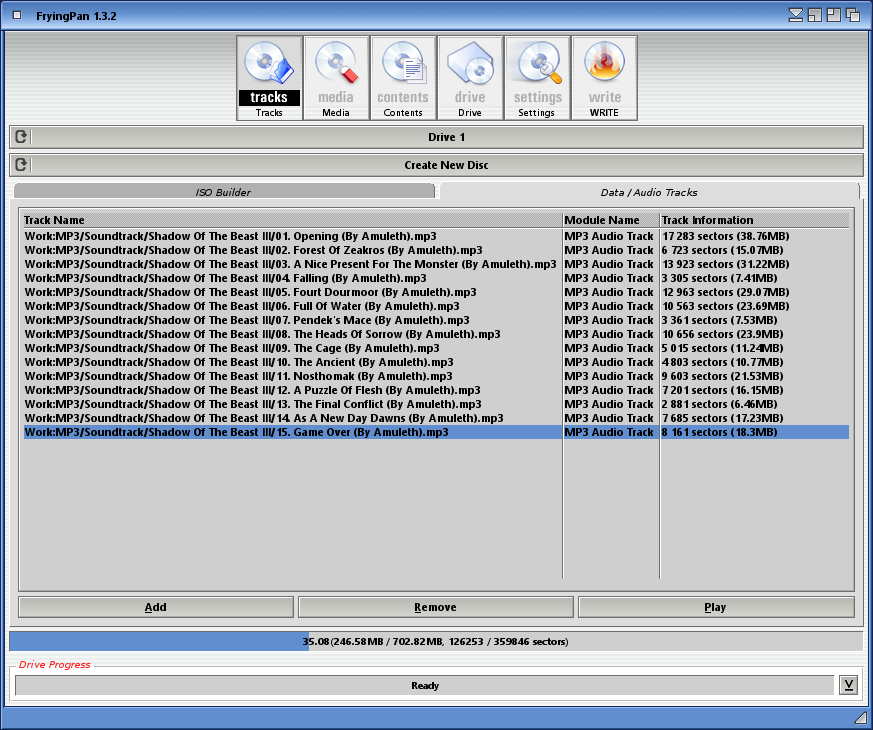Switch to the ISO Builder tab
This screenshot has width=873, height=730.
(223, 192)
